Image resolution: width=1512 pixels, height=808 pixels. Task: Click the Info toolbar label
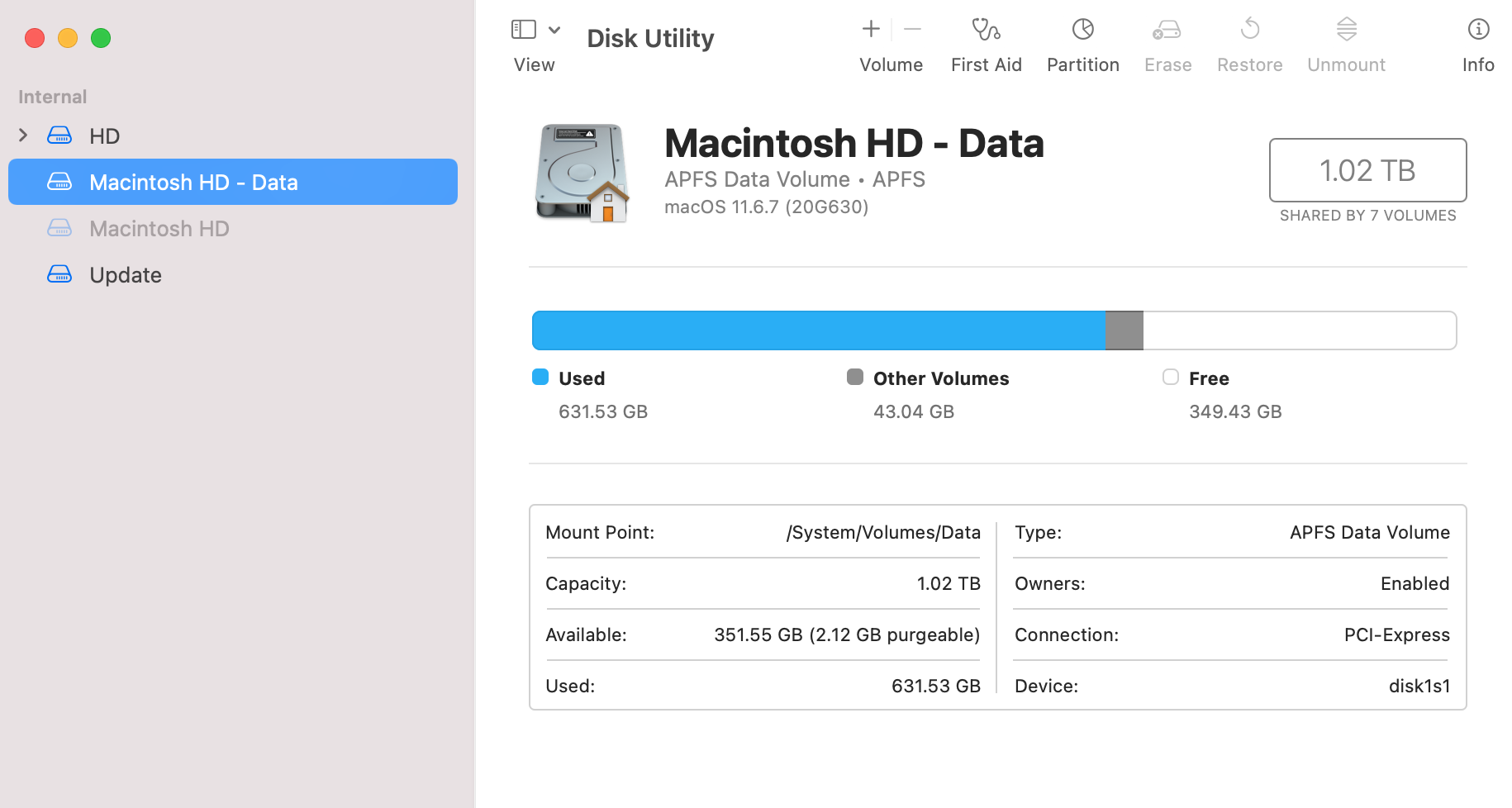point(1478,64)
